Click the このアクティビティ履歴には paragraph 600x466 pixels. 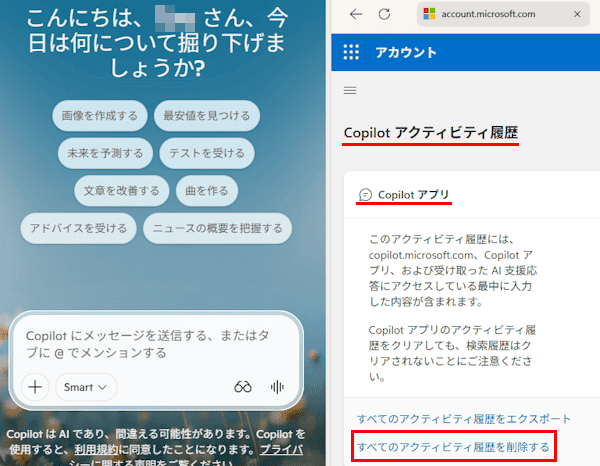click(x=453, y=270)
